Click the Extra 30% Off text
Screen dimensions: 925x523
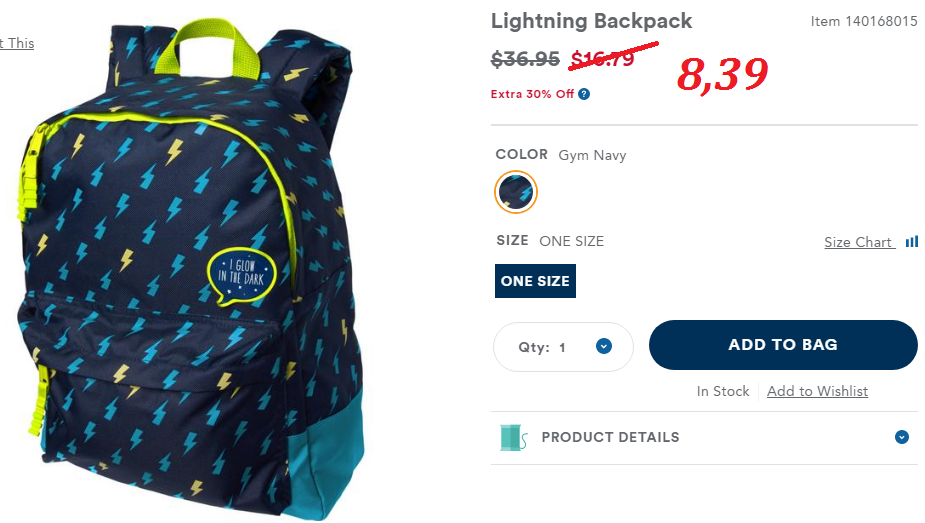532,94
